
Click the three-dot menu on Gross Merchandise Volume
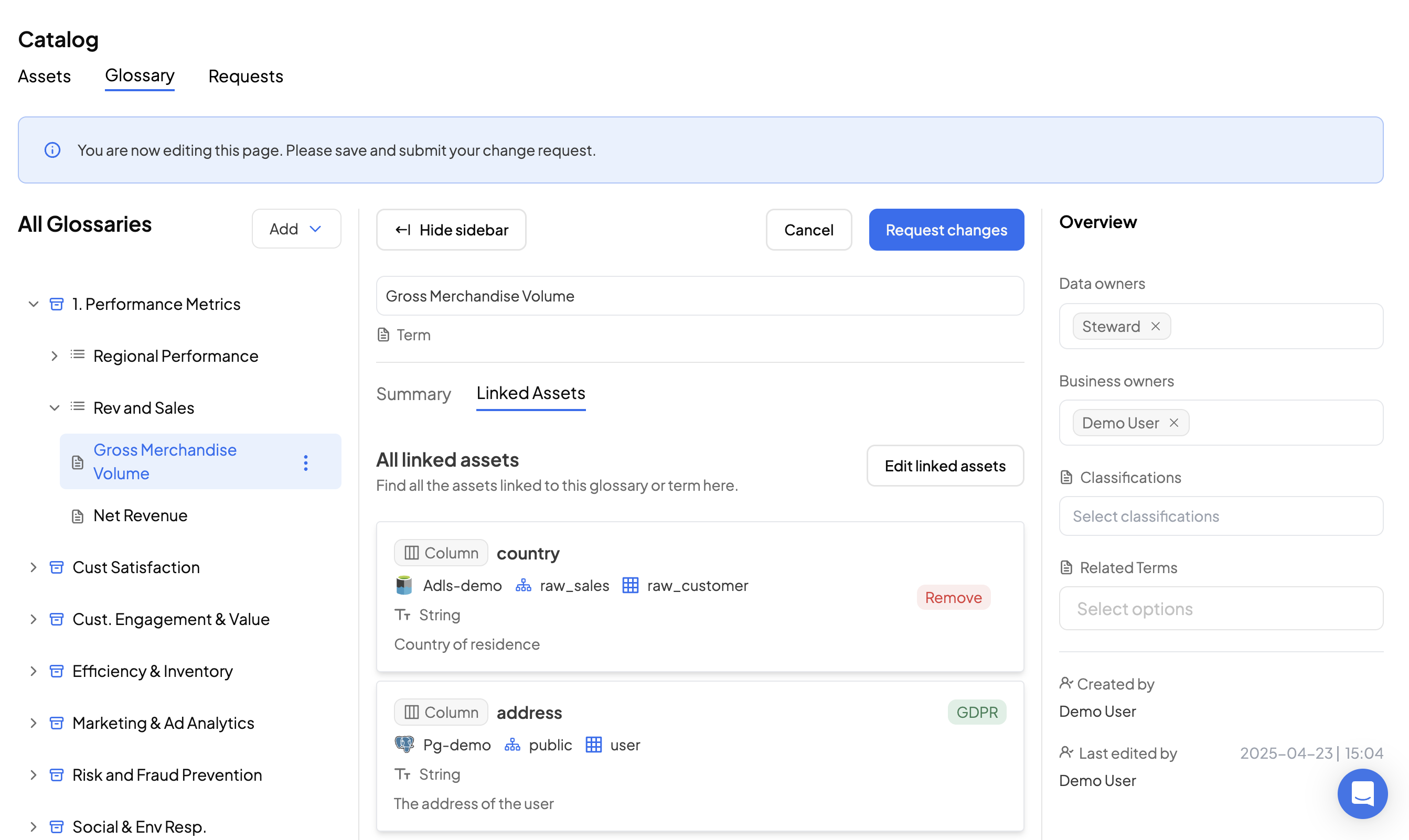coord(306,462)
